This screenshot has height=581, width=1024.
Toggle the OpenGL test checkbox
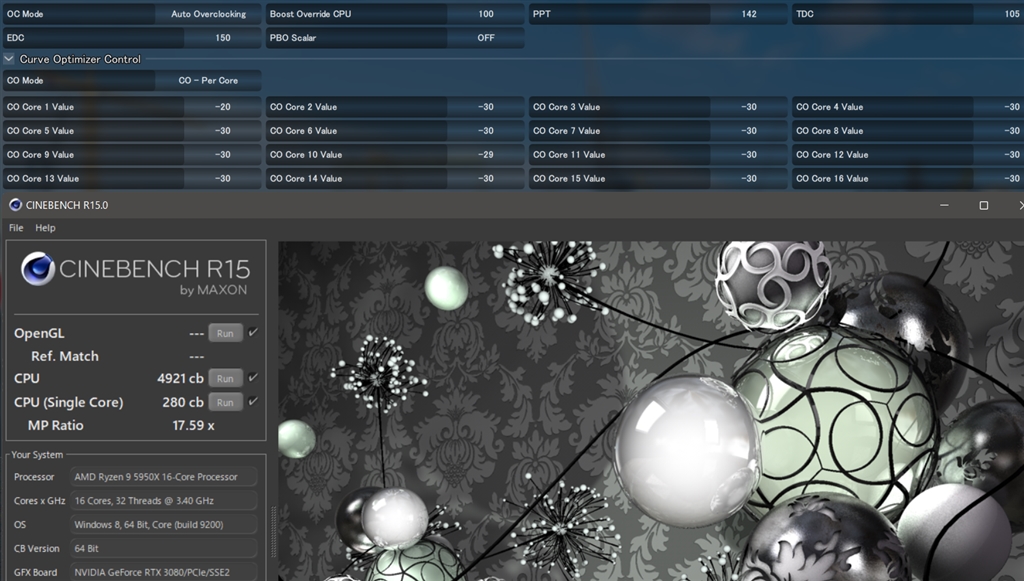pos(253,333)
